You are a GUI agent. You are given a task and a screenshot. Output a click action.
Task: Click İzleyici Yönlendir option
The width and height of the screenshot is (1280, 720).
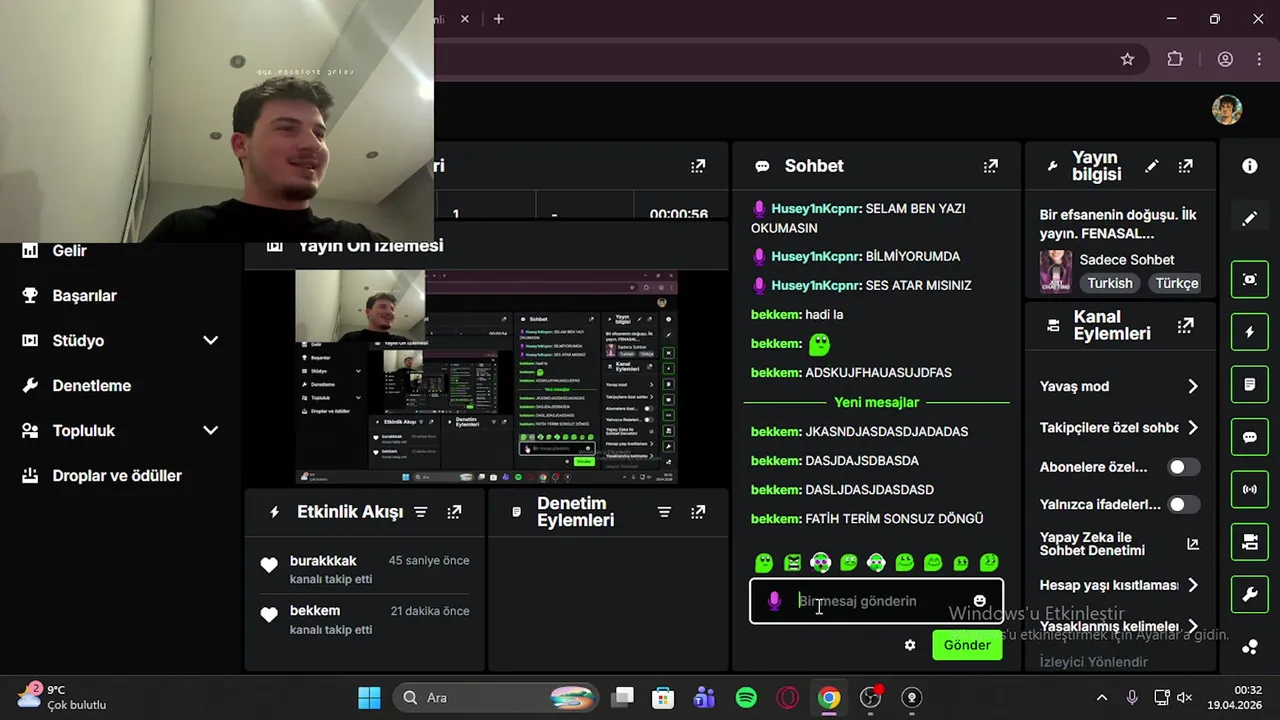point(1094,662)
